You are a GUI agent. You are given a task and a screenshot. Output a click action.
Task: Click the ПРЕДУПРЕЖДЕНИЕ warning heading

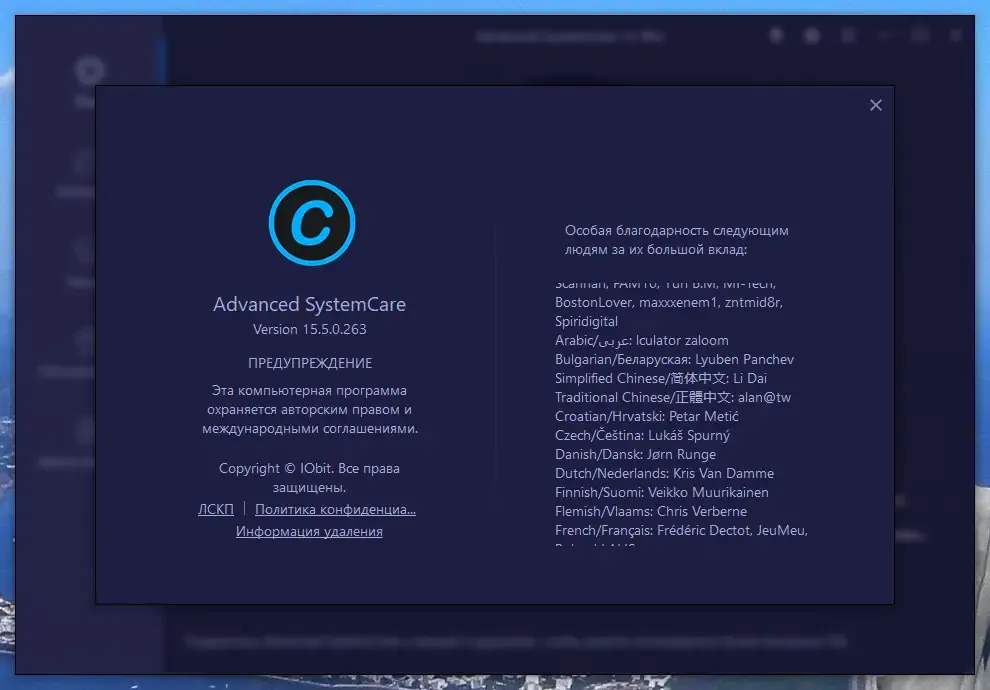(310, 363)
